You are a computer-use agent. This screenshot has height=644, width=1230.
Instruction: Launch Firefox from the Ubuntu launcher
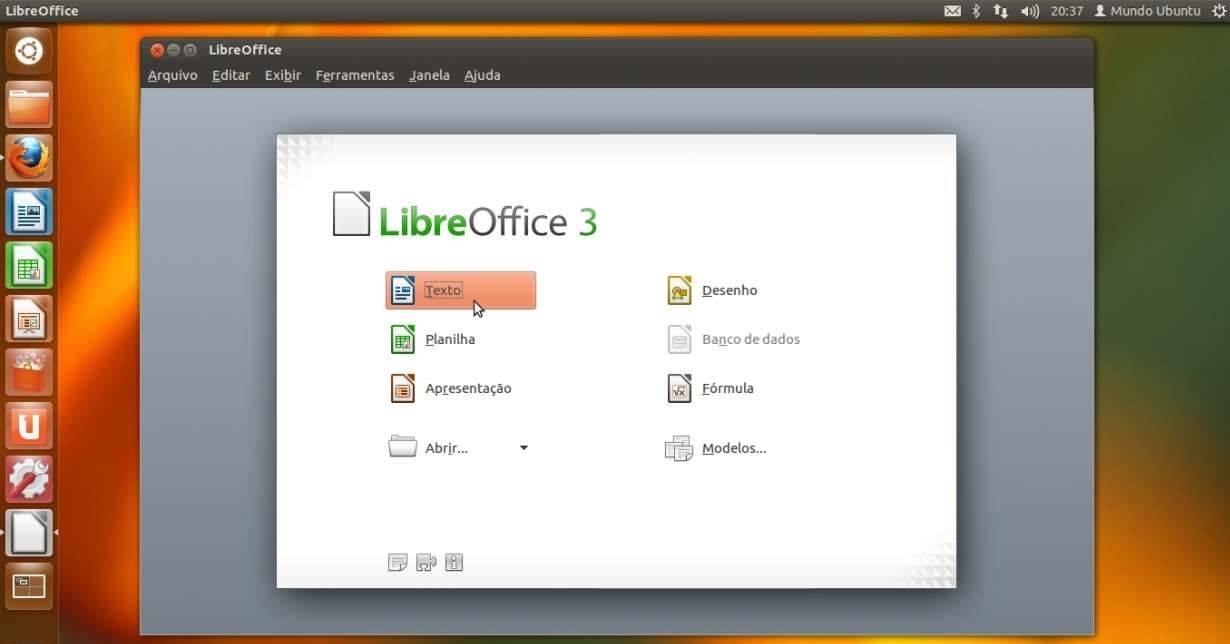(x=29, y=158)
